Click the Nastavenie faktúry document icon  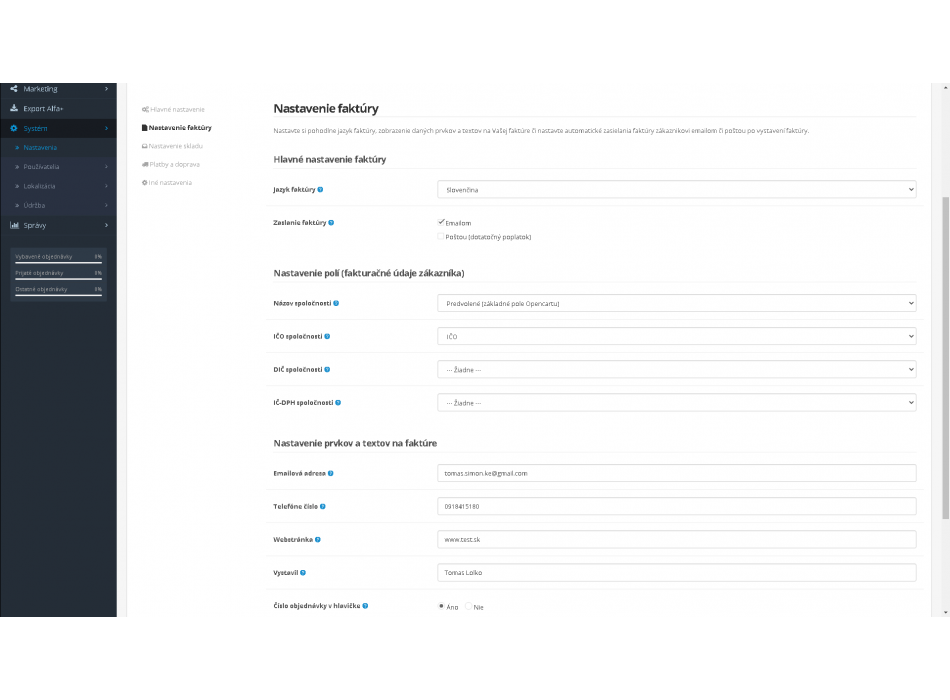tap(145, 128)
